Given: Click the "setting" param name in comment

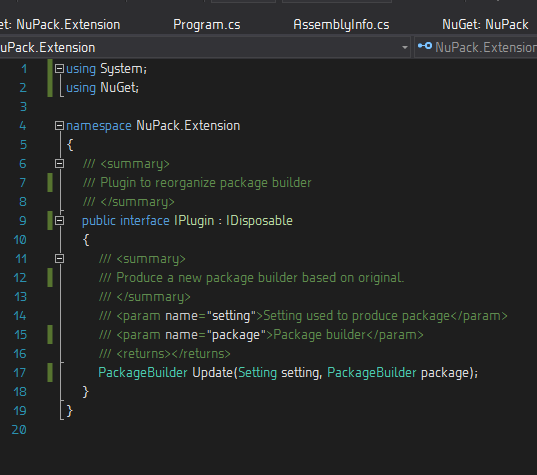Looking at the screenshot, I should (231, 316).
